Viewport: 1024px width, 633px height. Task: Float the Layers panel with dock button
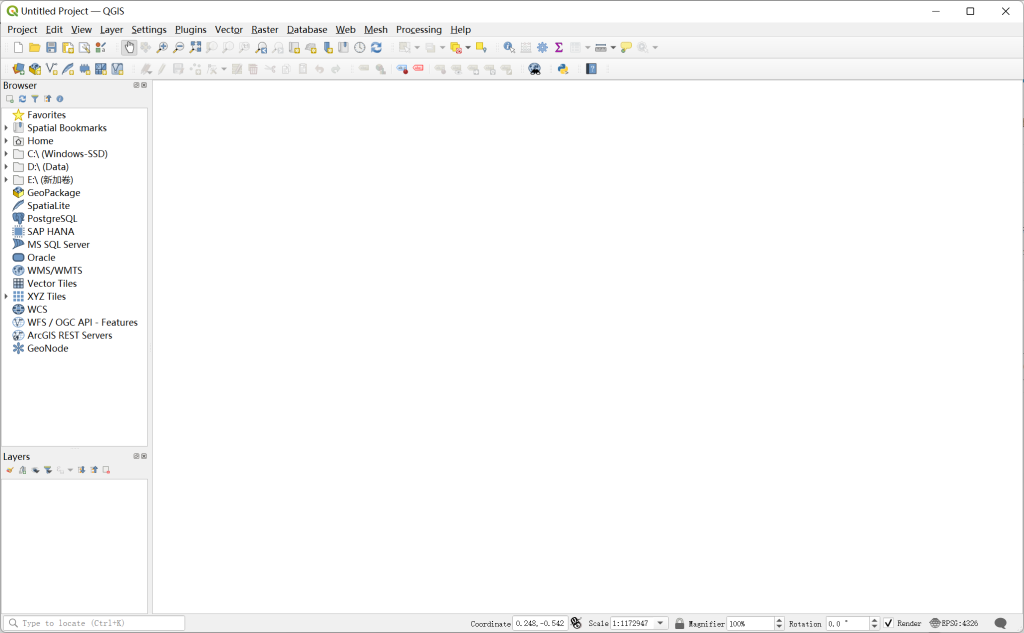[136, 456]
